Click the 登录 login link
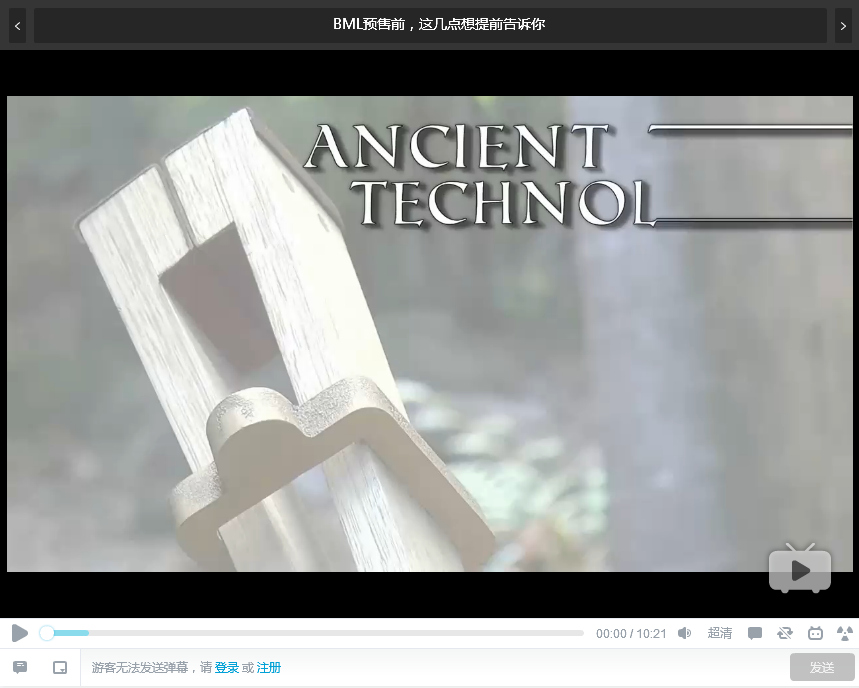The height and width of the screenshot is (688, 859). 226,668
